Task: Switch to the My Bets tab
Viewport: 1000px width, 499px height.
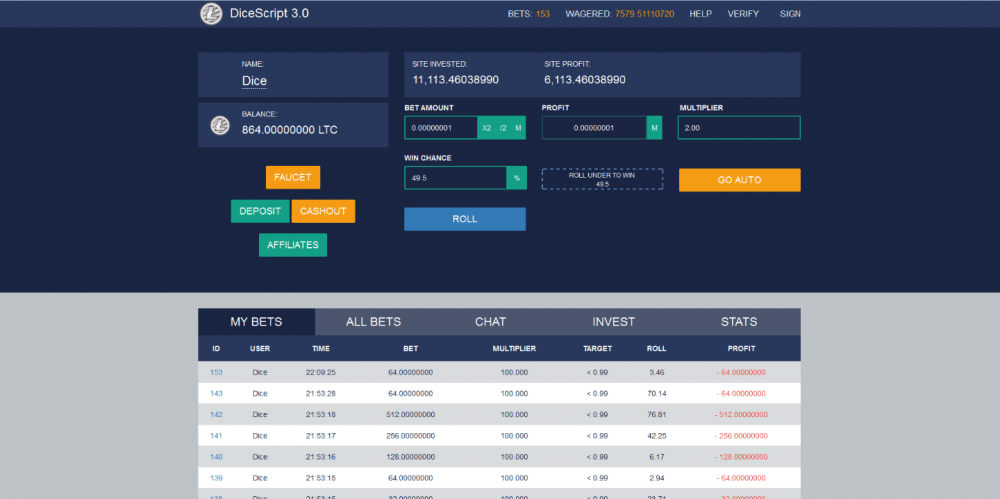Action: (x=256, y=322)
